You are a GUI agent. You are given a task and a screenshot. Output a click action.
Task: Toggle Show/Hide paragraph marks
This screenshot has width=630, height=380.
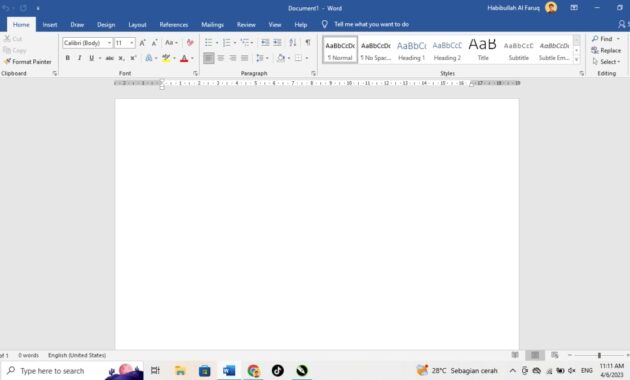coord(308,43)
